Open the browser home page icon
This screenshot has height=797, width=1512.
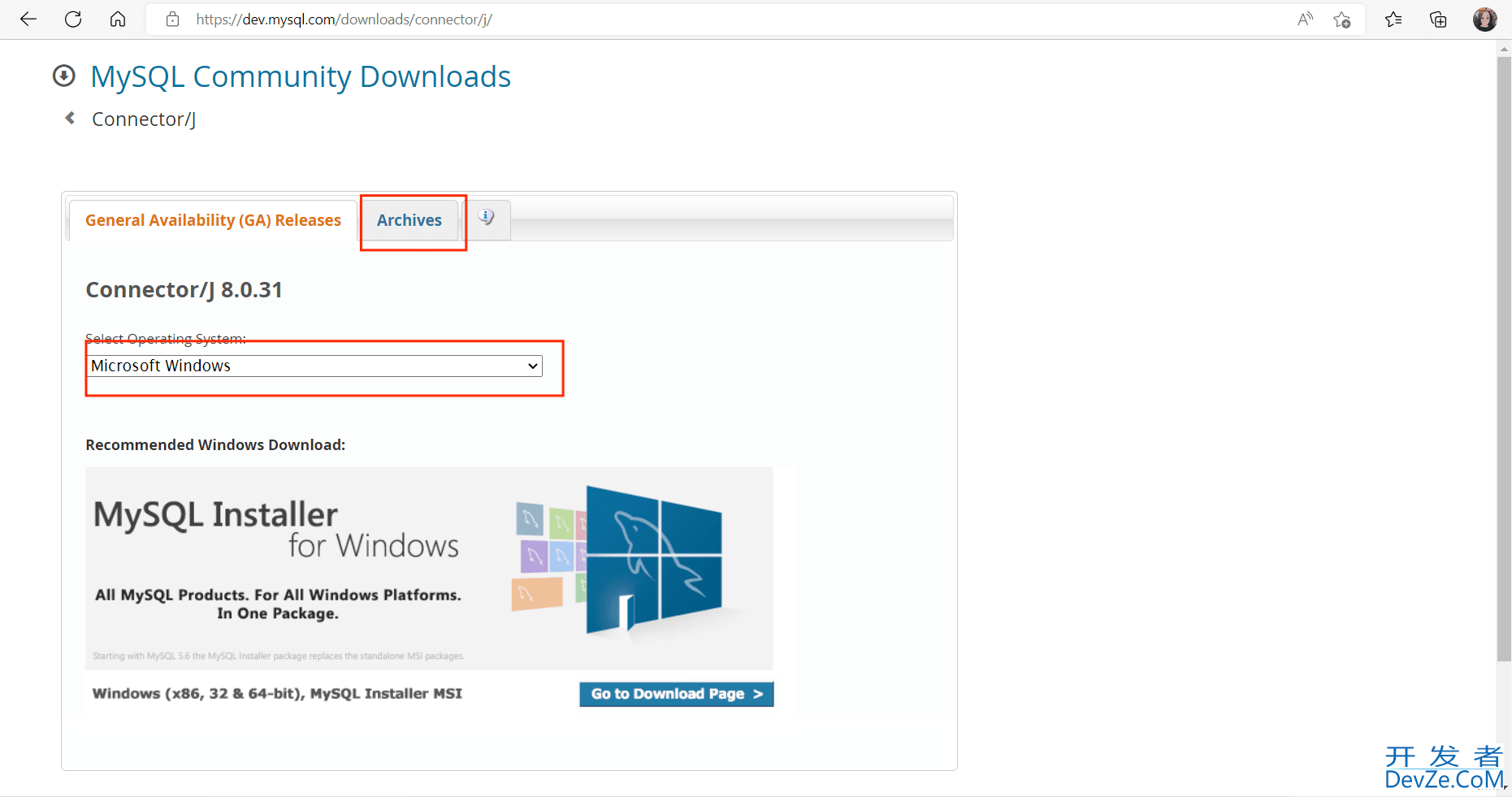click(x=118, y=19)
